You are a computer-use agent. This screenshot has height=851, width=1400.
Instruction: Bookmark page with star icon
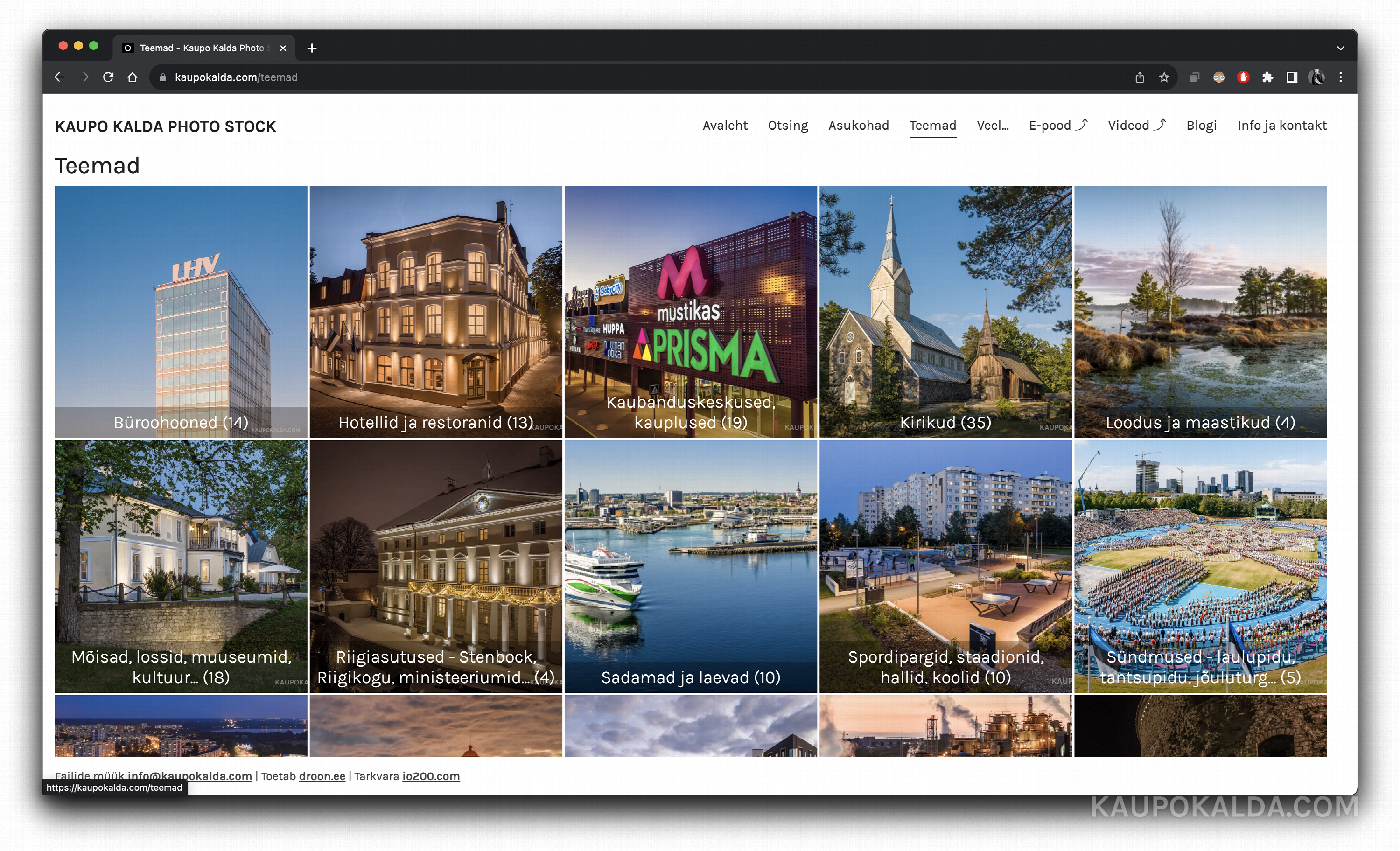coord(1164,77)
